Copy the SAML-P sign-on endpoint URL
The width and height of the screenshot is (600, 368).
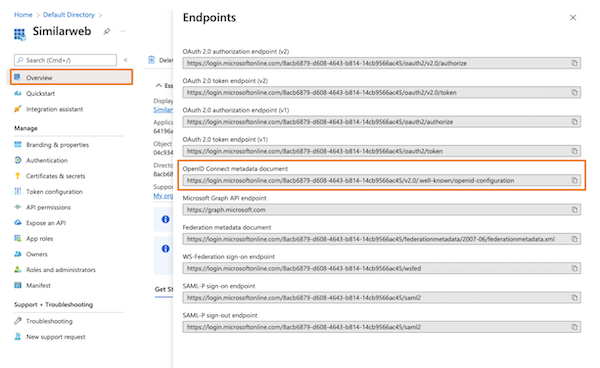coord(574,298)
